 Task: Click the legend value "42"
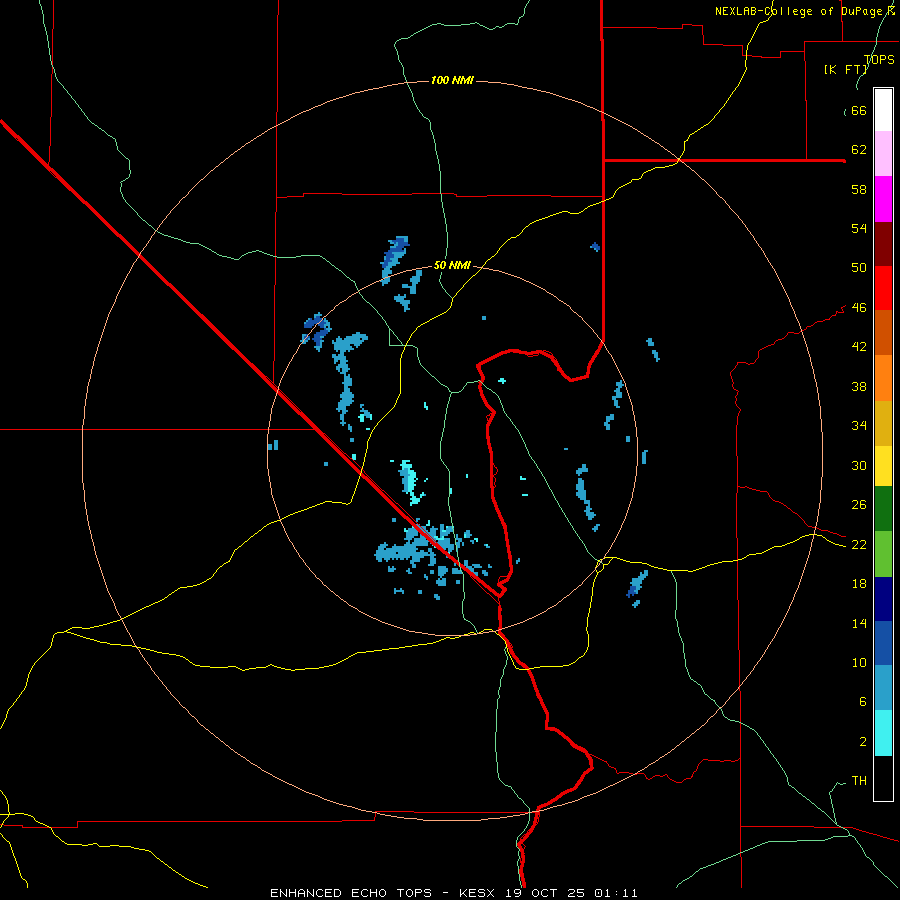(x=858, y=347)
